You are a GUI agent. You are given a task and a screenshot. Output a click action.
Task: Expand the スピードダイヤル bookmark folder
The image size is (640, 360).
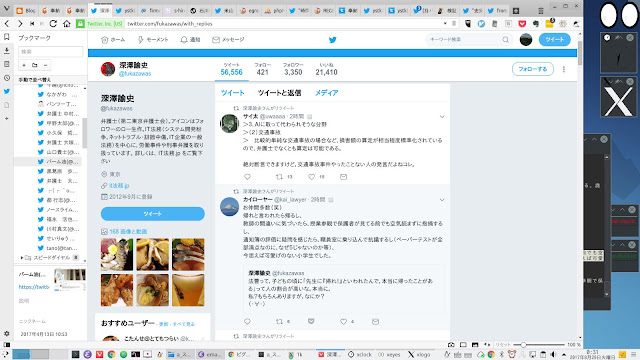pyautogui.click(x=22, y=258)
